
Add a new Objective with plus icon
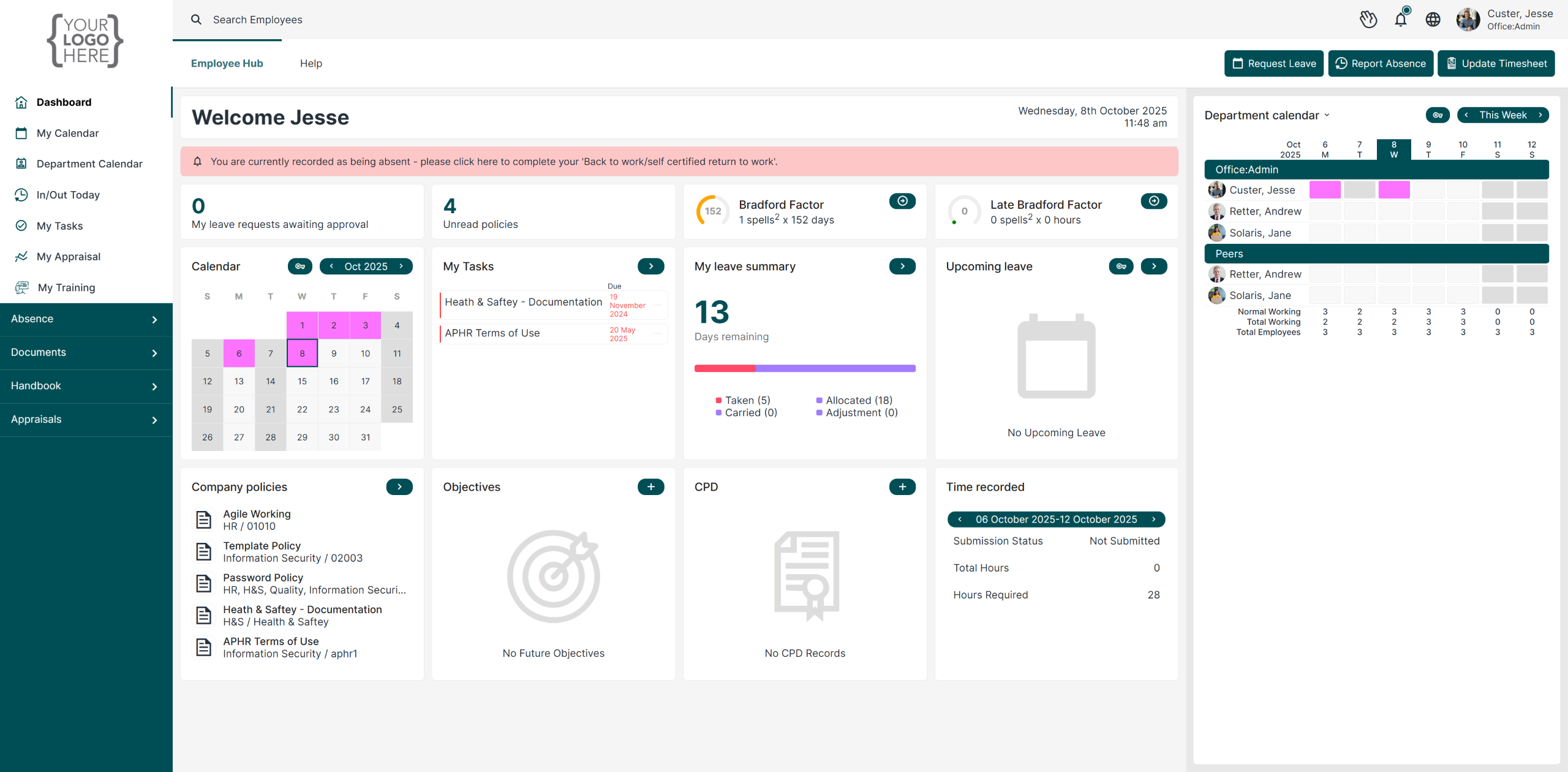click(x=650, y=487)
